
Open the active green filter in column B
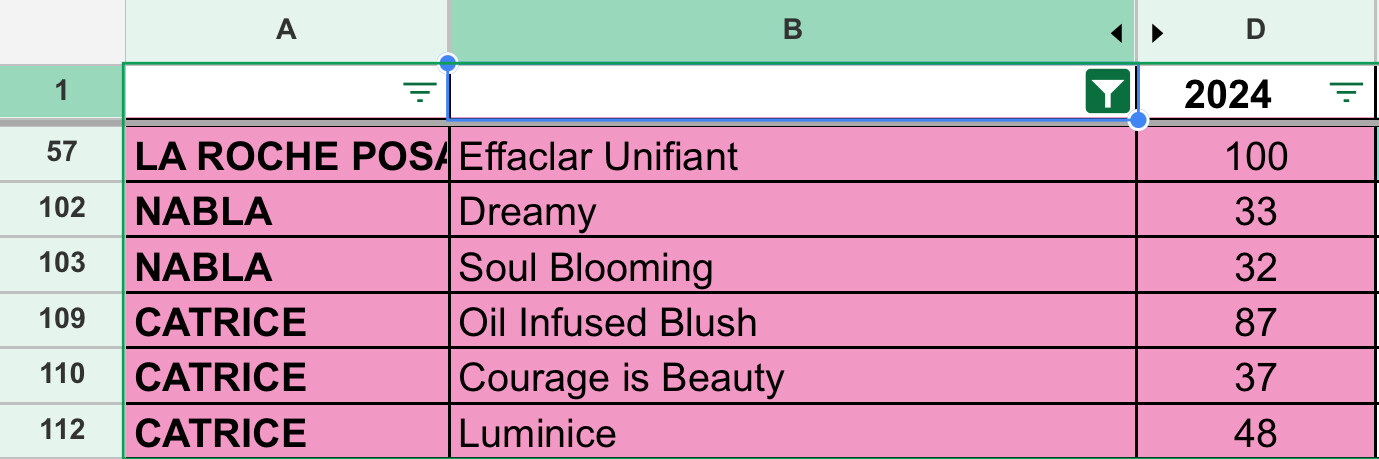click(x=1107, y=94)
